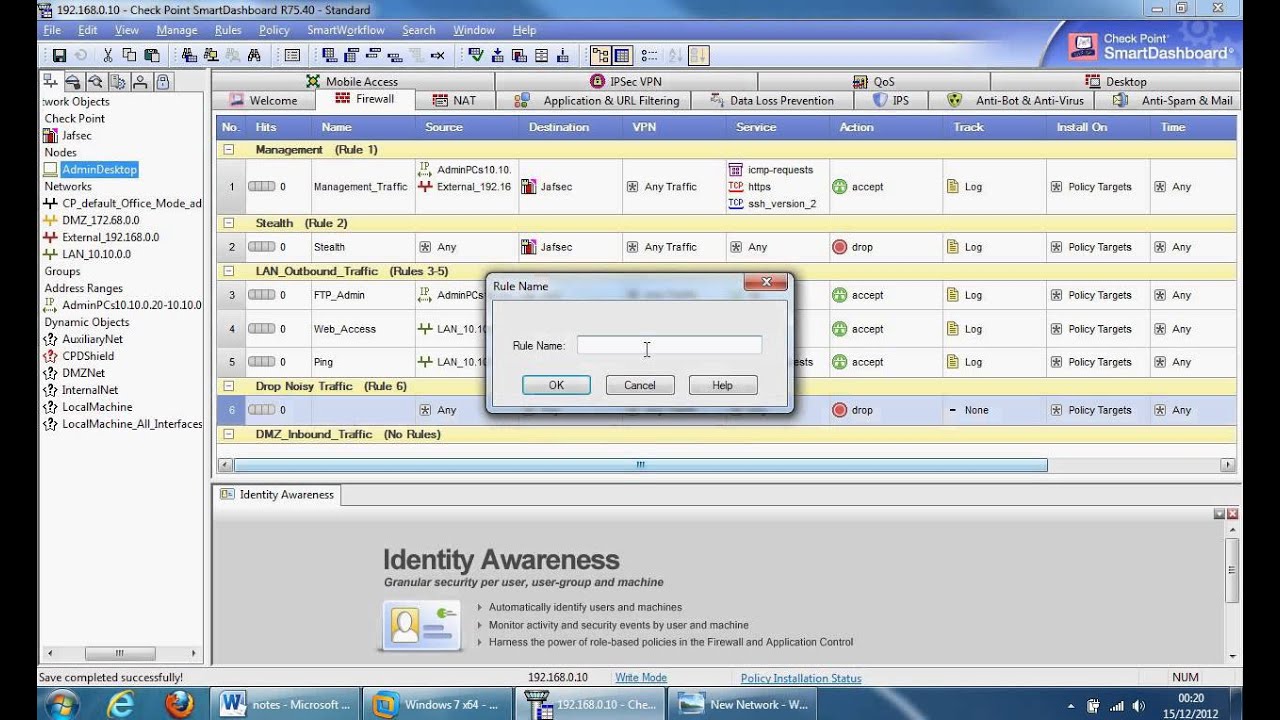This screenshot has height=720, width=1280.
Task: Click inside the Rule Name text field
Action: click(x=669, y=345)
